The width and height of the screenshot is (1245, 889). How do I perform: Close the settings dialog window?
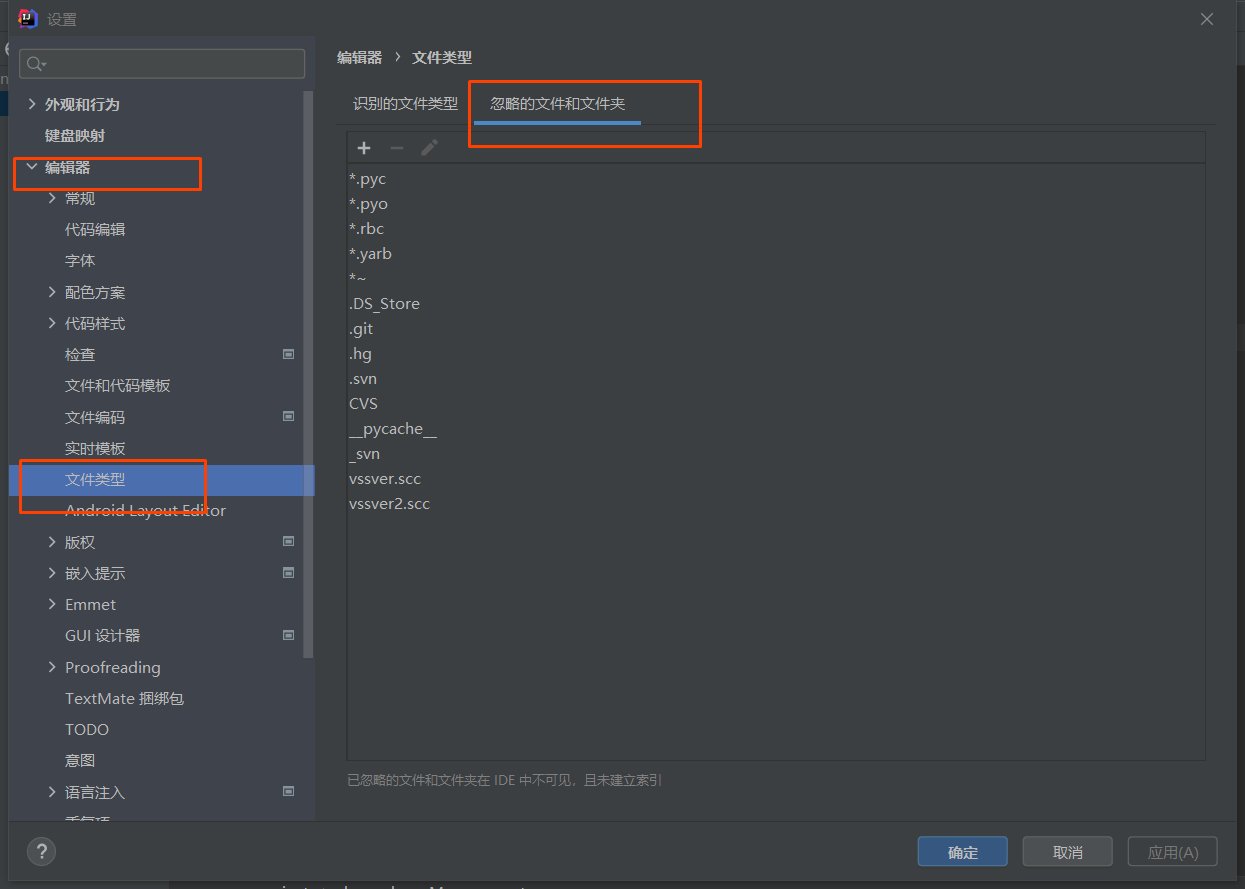(1207, 19)
